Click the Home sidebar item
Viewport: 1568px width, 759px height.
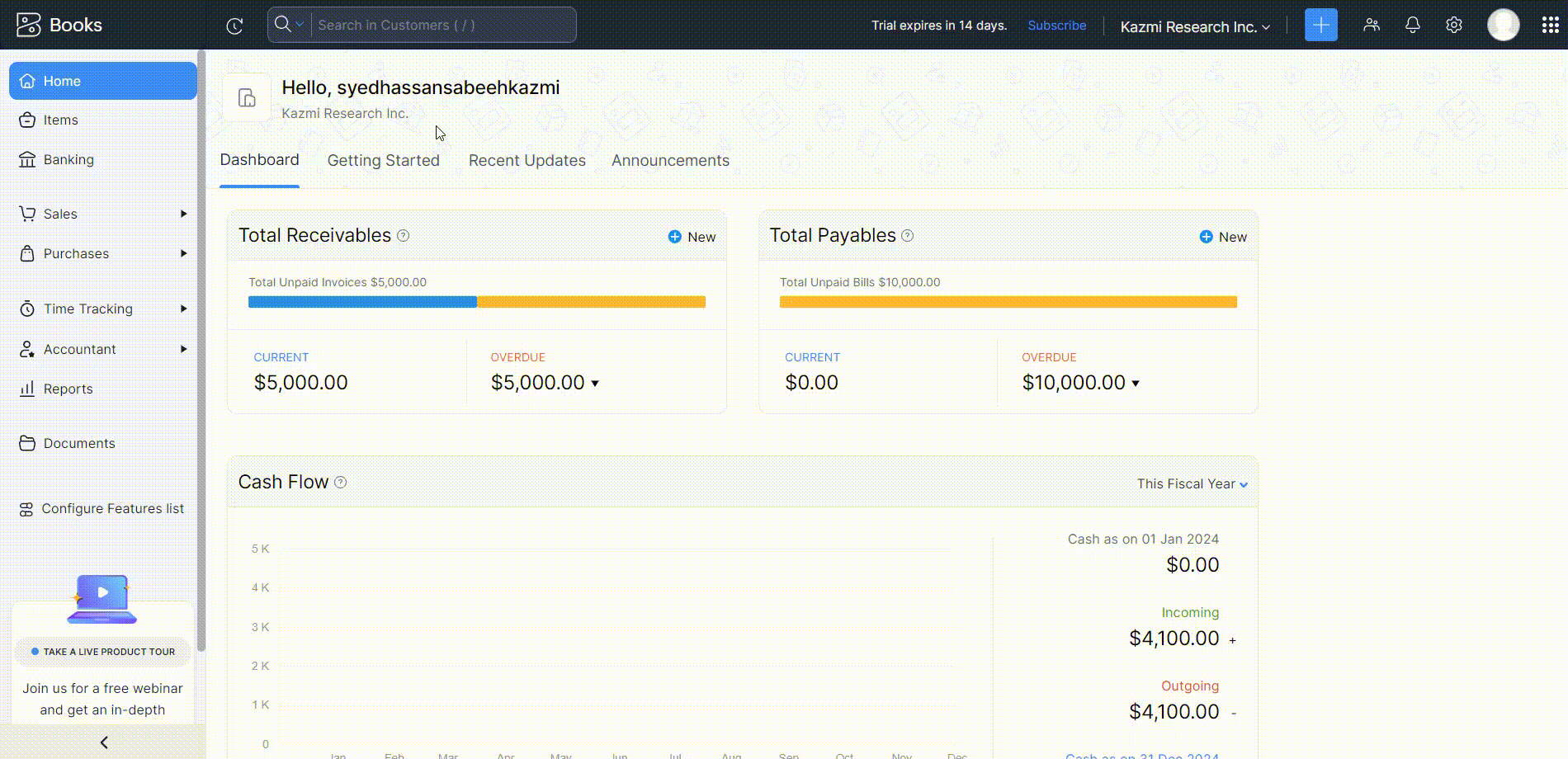pos(103,81)
